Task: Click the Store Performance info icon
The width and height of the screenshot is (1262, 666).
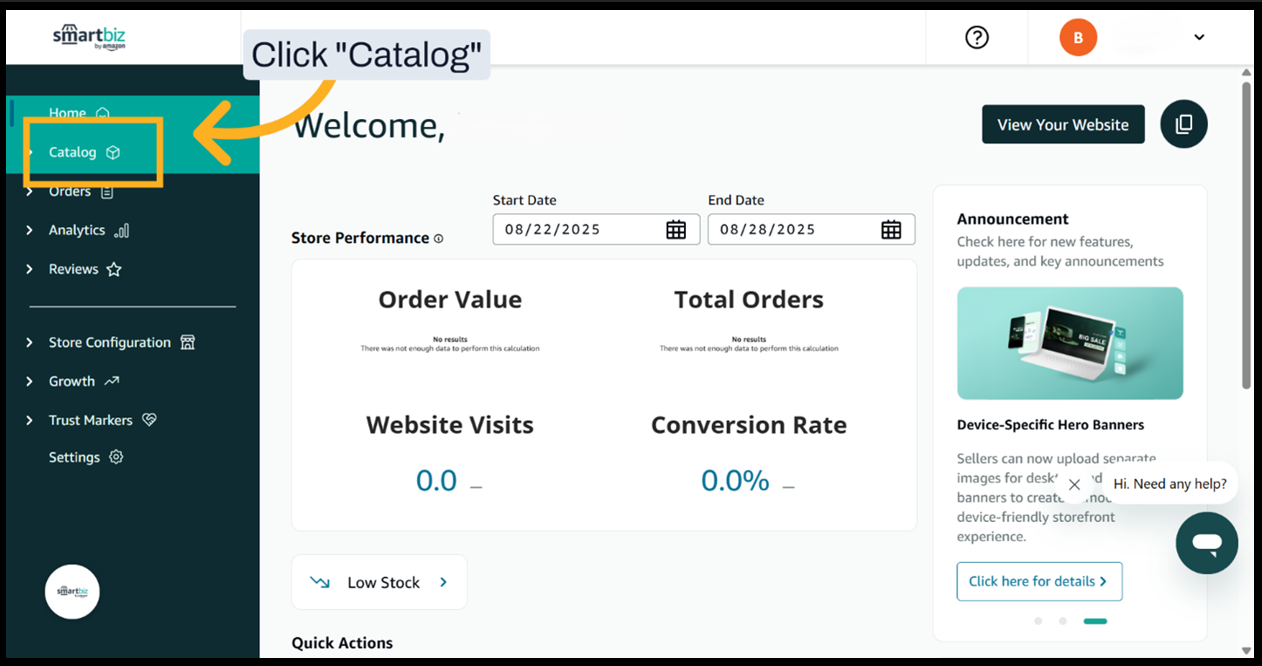Action: click(x=438, y=239)
